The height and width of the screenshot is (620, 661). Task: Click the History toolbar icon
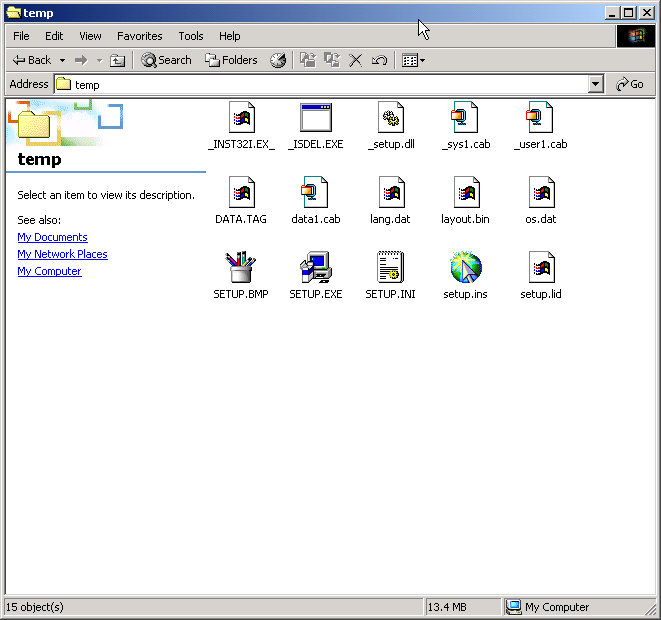coord(278,60)
